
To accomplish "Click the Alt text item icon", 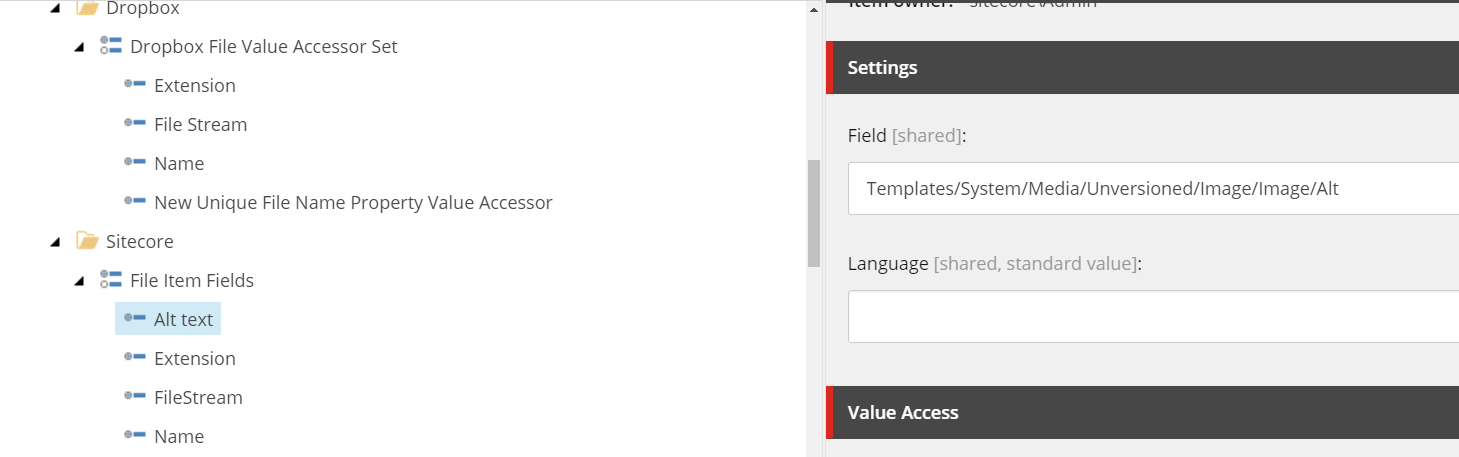I will (x=135, y=319).
